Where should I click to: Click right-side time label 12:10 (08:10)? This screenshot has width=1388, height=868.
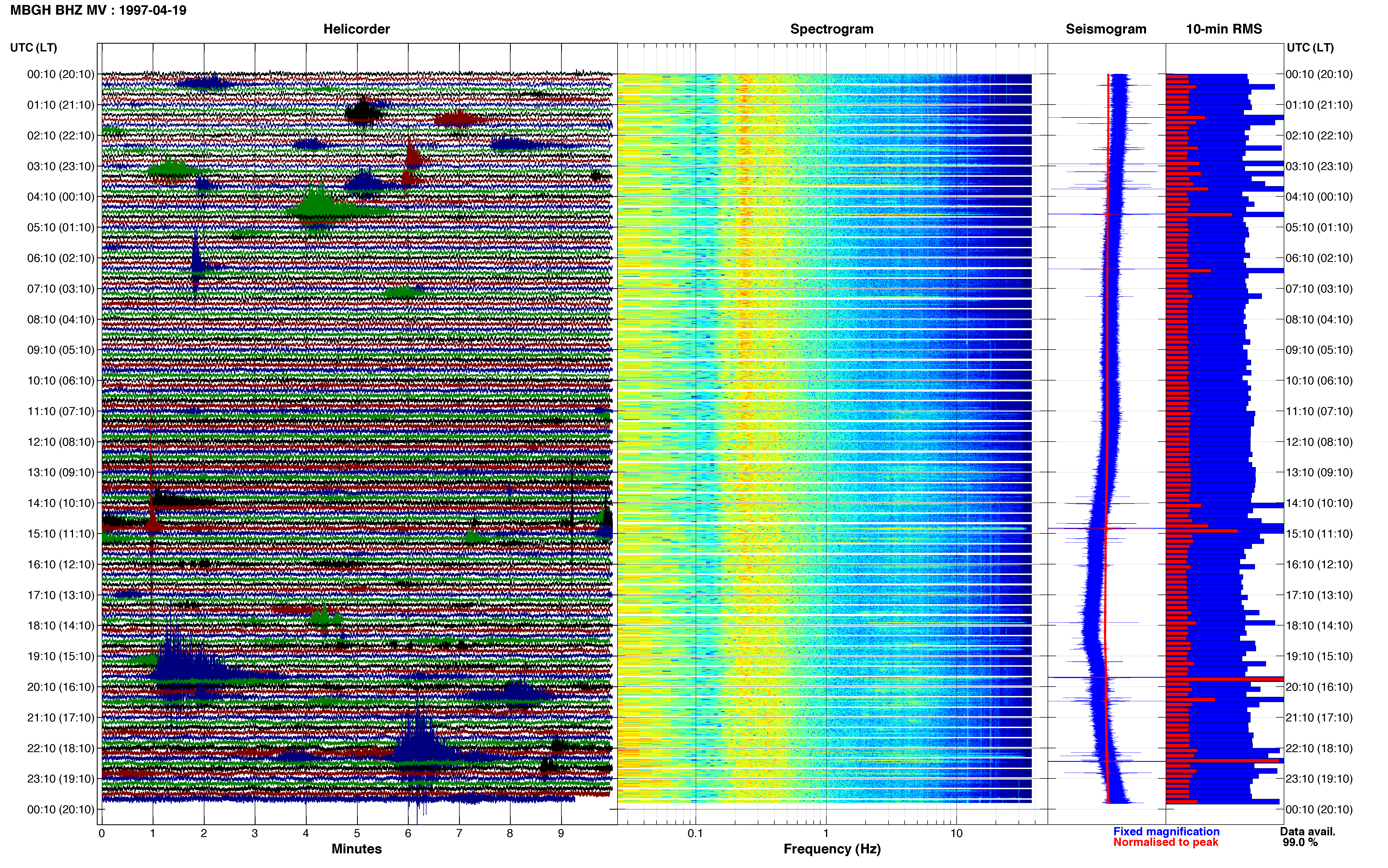tap(1319, 442)
